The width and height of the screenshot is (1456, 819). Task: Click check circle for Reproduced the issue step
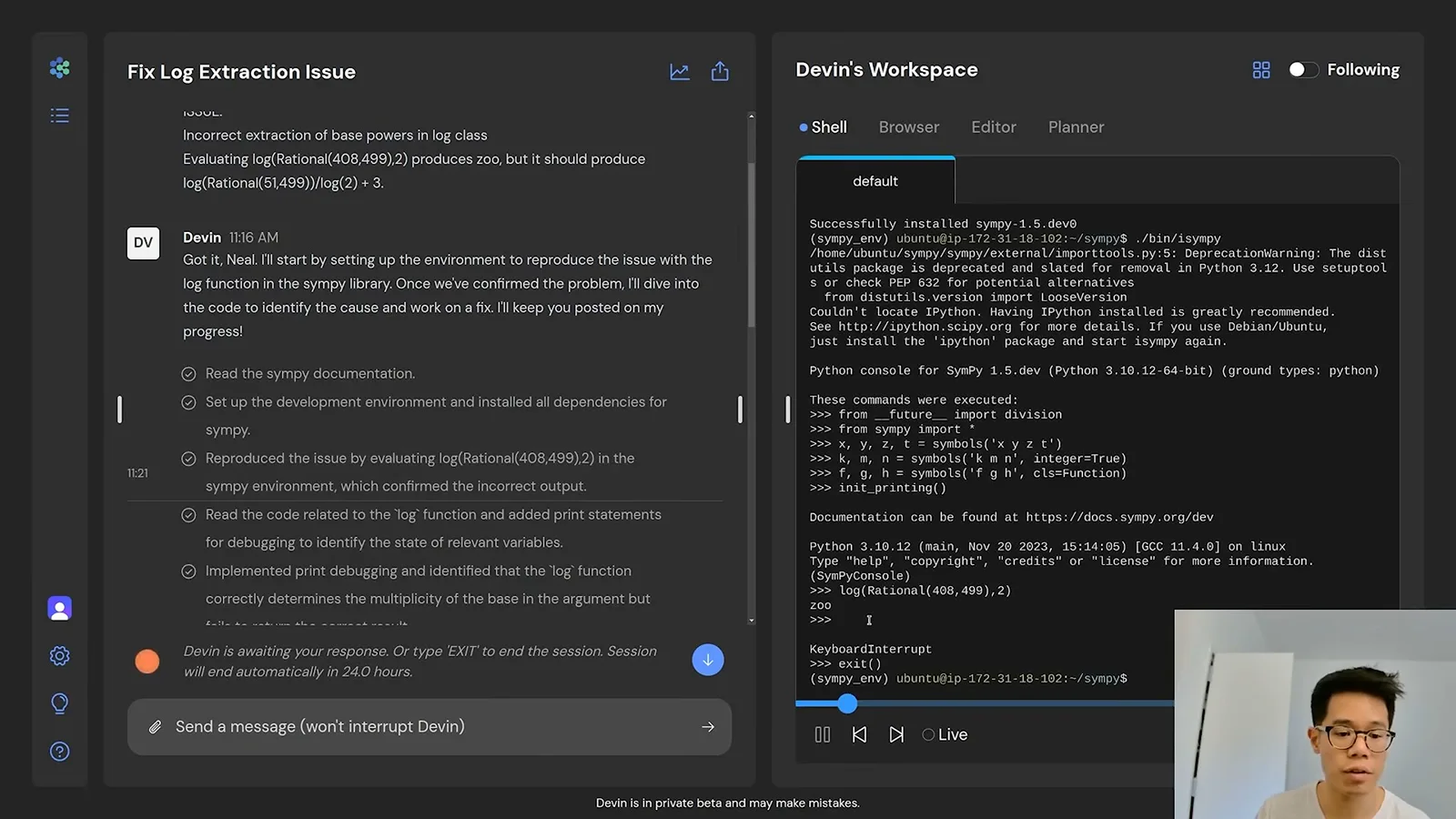[x=188, y=459]
